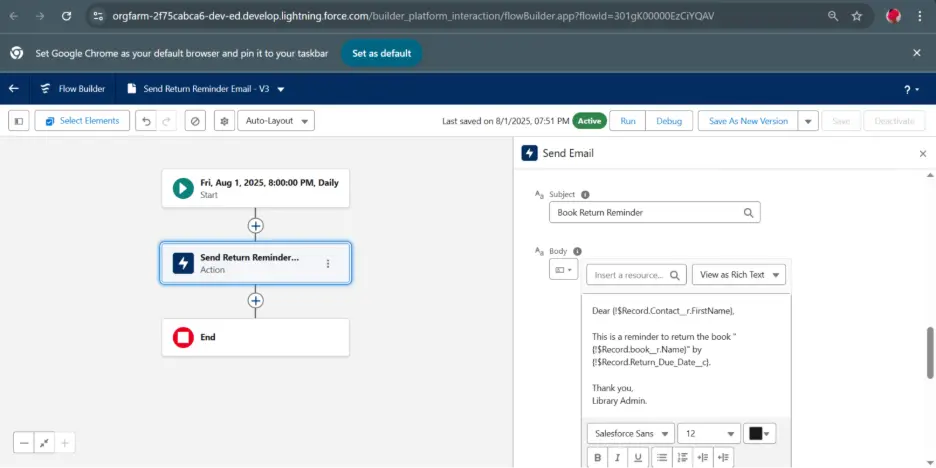Toggle bold formatting in Body editor
Image resolution: width=936 pixels, height=468 pixels.
(598, 458)
